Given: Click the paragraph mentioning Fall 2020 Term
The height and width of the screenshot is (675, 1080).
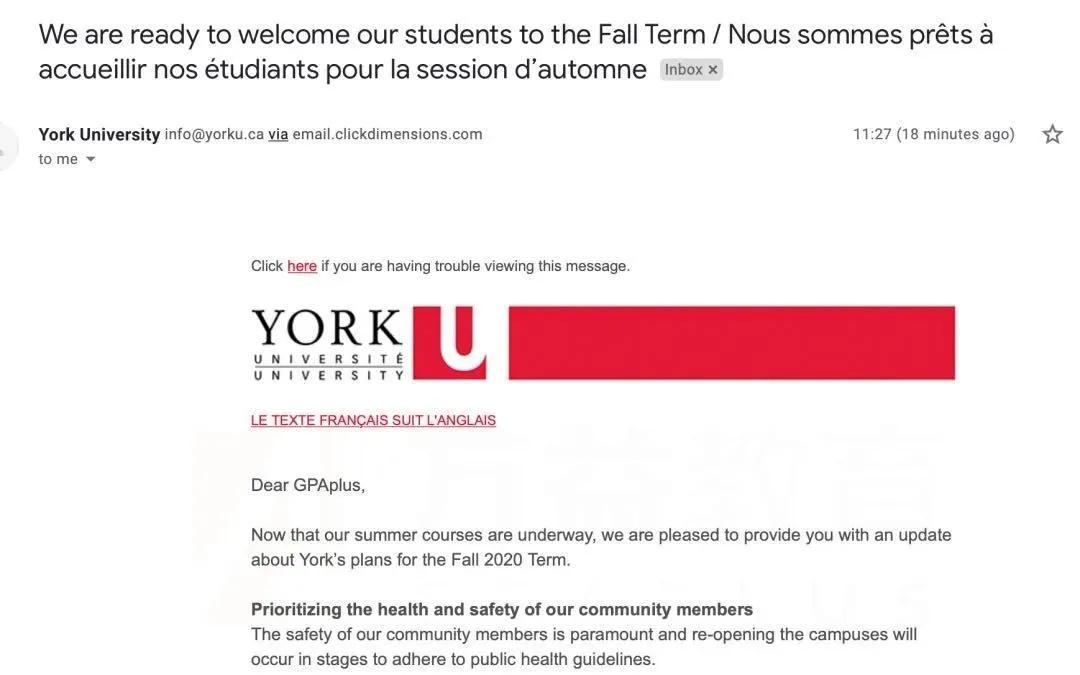Looking at the screenshot, I should click(x=600, y=547).
